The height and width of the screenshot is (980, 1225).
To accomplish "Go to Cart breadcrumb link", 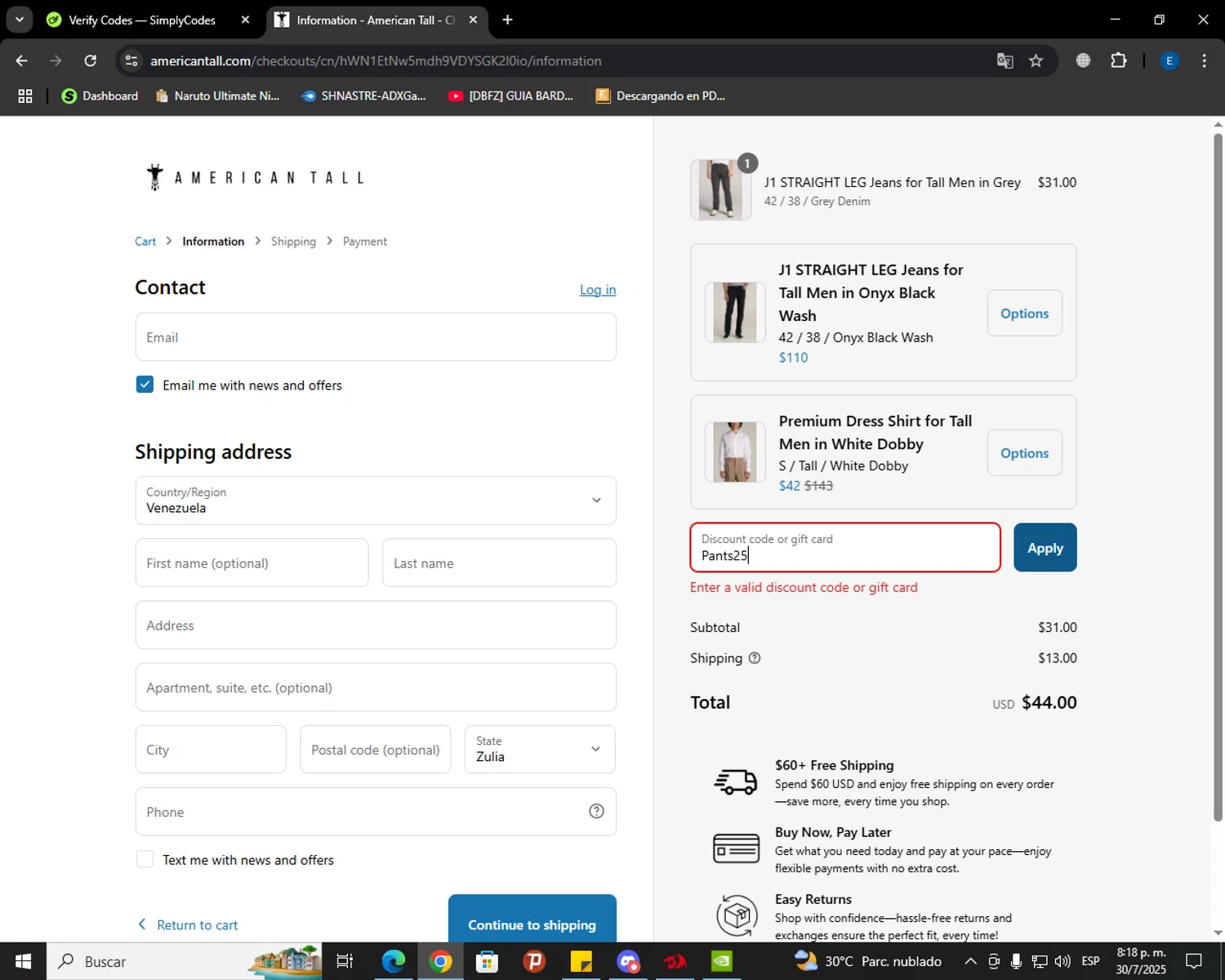I will pyautogui.click(x=145, y=241).
